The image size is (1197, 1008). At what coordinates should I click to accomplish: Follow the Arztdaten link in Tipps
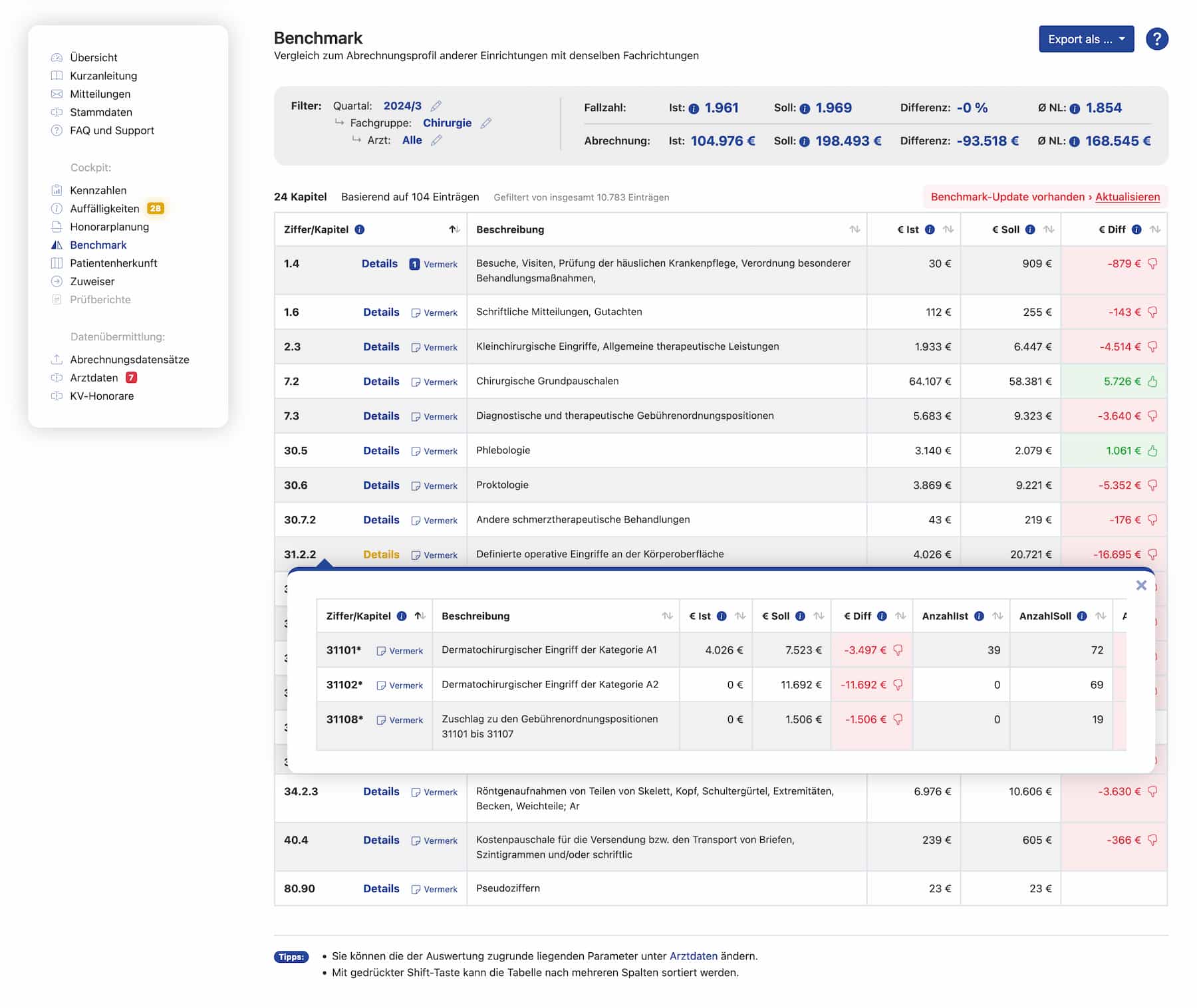coord(693,956)
